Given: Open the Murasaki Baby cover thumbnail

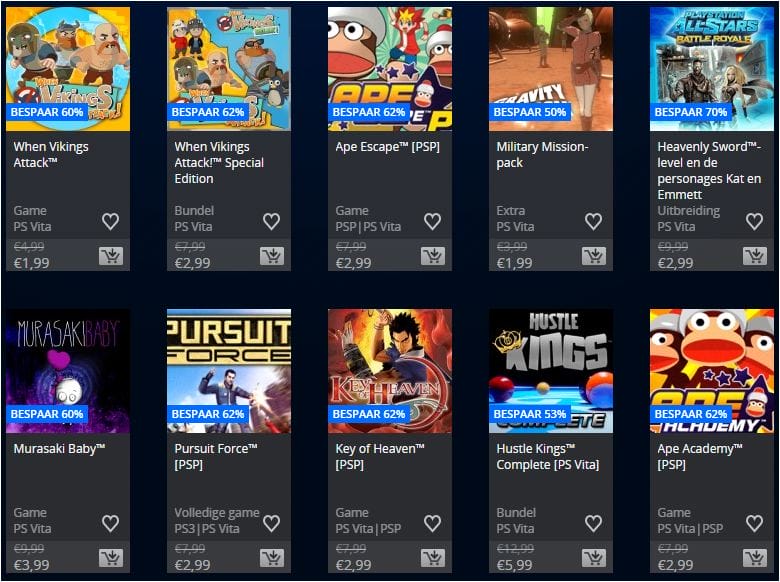Looking at the screenshot, I should 68,371.
